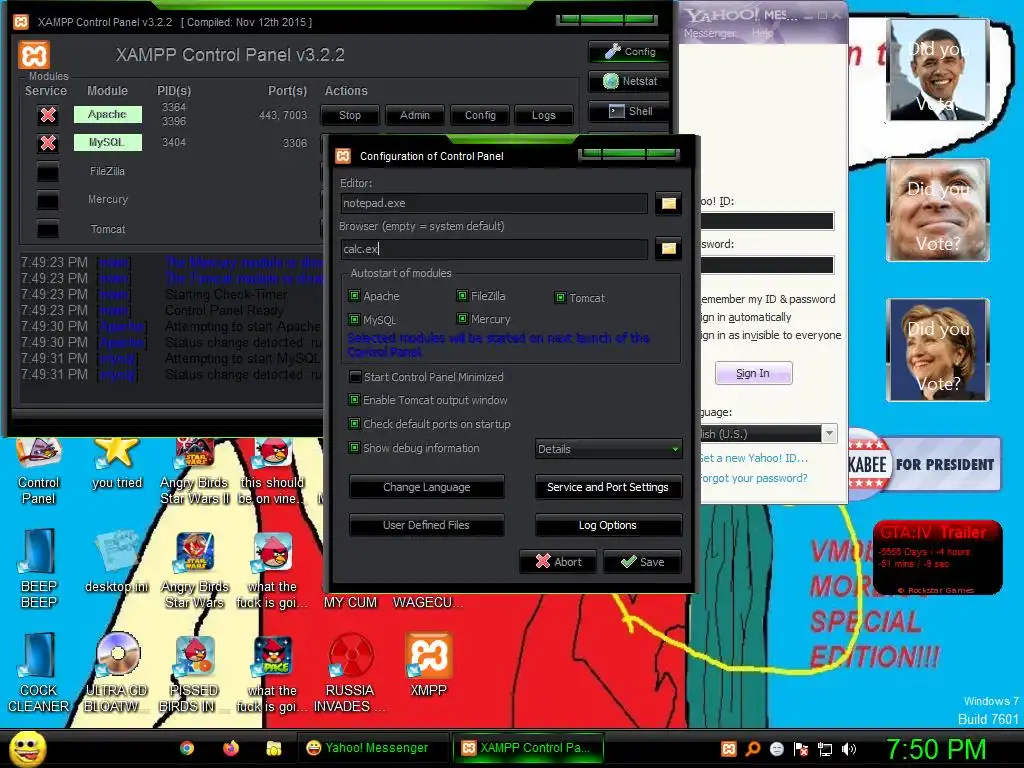Click the Obama 'Did you Vote?' thumbnail
The width and height of the screenshot is (1024, 768).
pos(938,70)
